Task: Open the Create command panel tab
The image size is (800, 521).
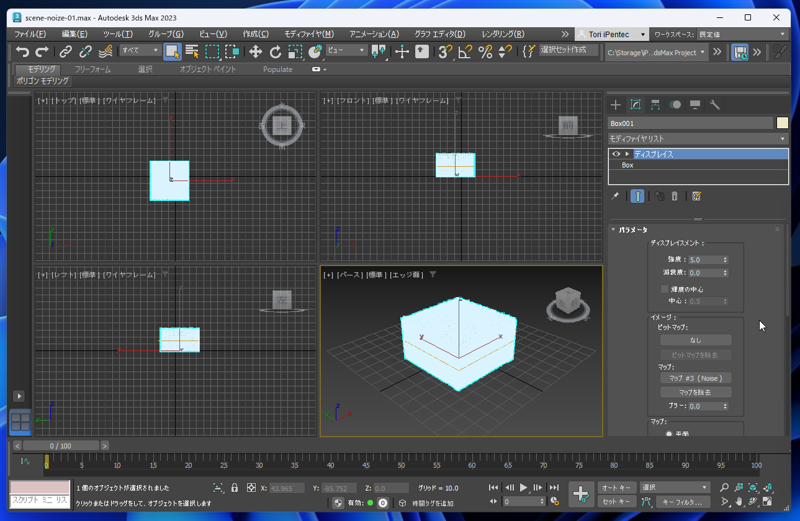Action: point(615,105)
